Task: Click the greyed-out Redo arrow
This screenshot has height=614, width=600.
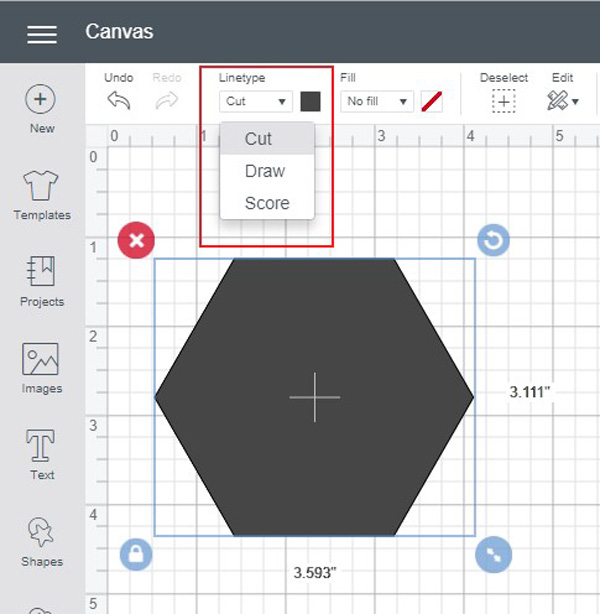Action: coord(166,101)
